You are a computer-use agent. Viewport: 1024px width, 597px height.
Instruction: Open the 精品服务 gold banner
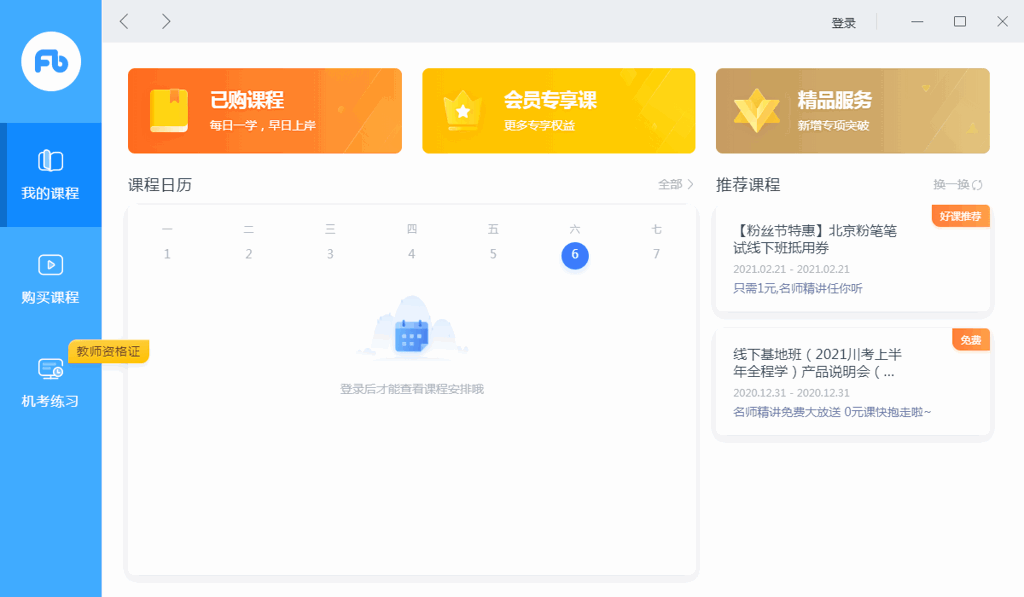(x=852, y=111)
